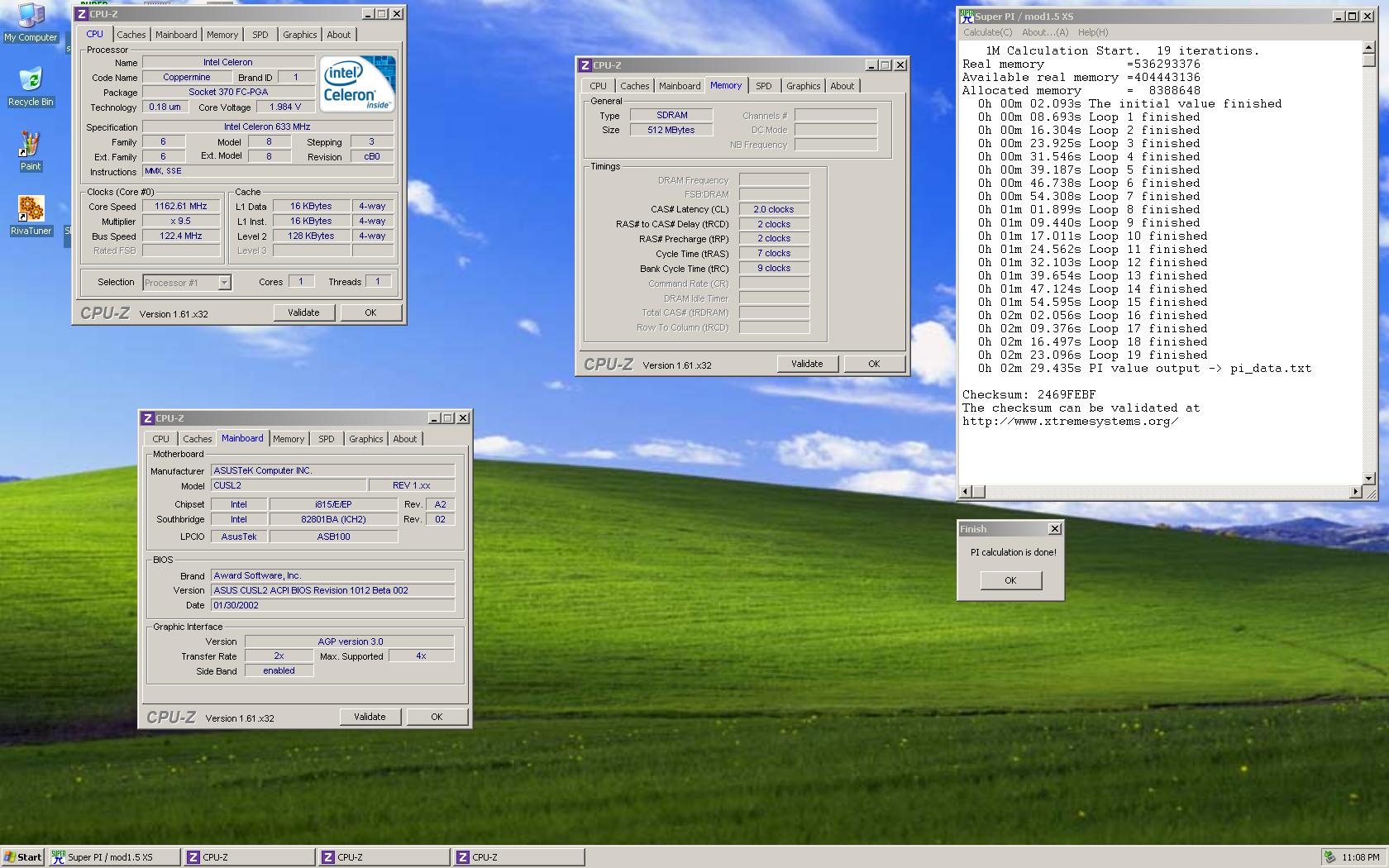
Task: Close the Finish dialog with X
Action: click(1054, 529)
